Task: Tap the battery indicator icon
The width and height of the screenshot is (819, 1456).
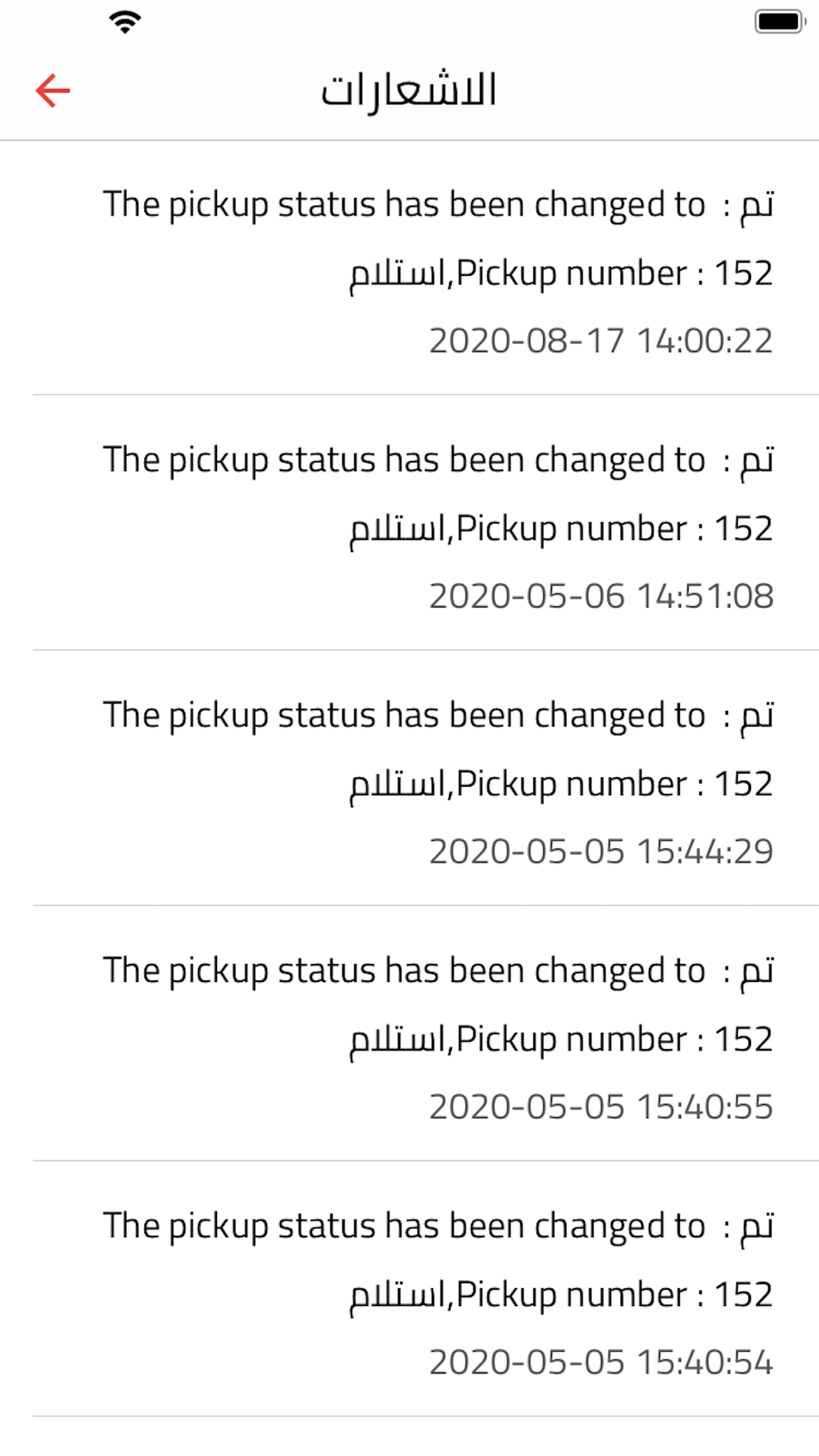Action: pos(780,21)
